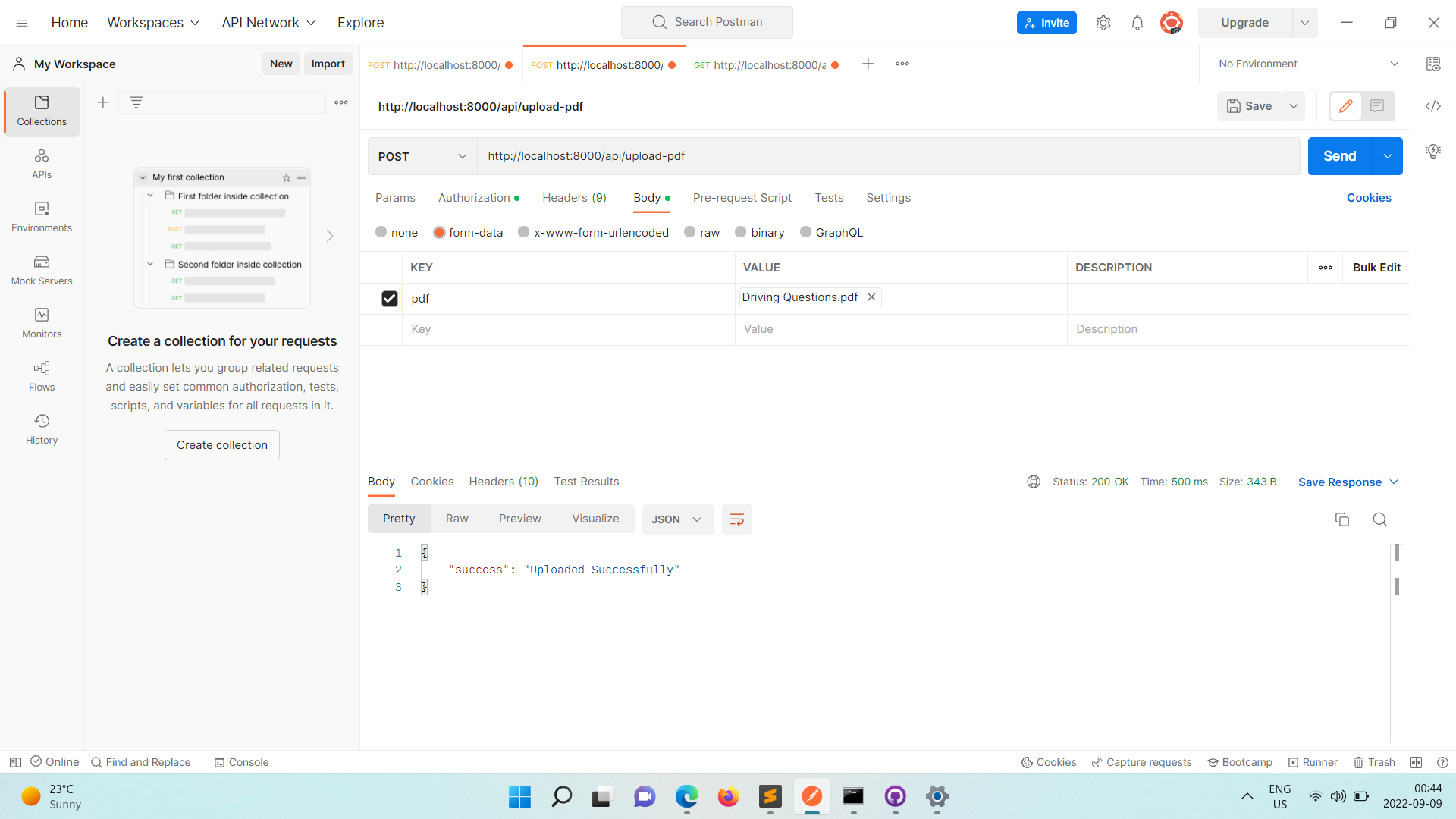Click the Send button
Screen dimensions: 1456x819
[x=1339, y=156]
